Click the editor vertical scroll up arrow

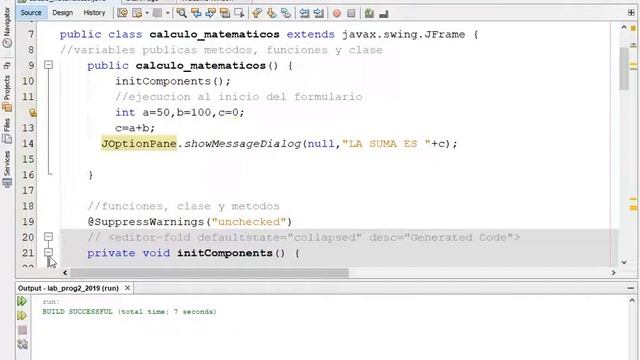(x=624, y=27)
